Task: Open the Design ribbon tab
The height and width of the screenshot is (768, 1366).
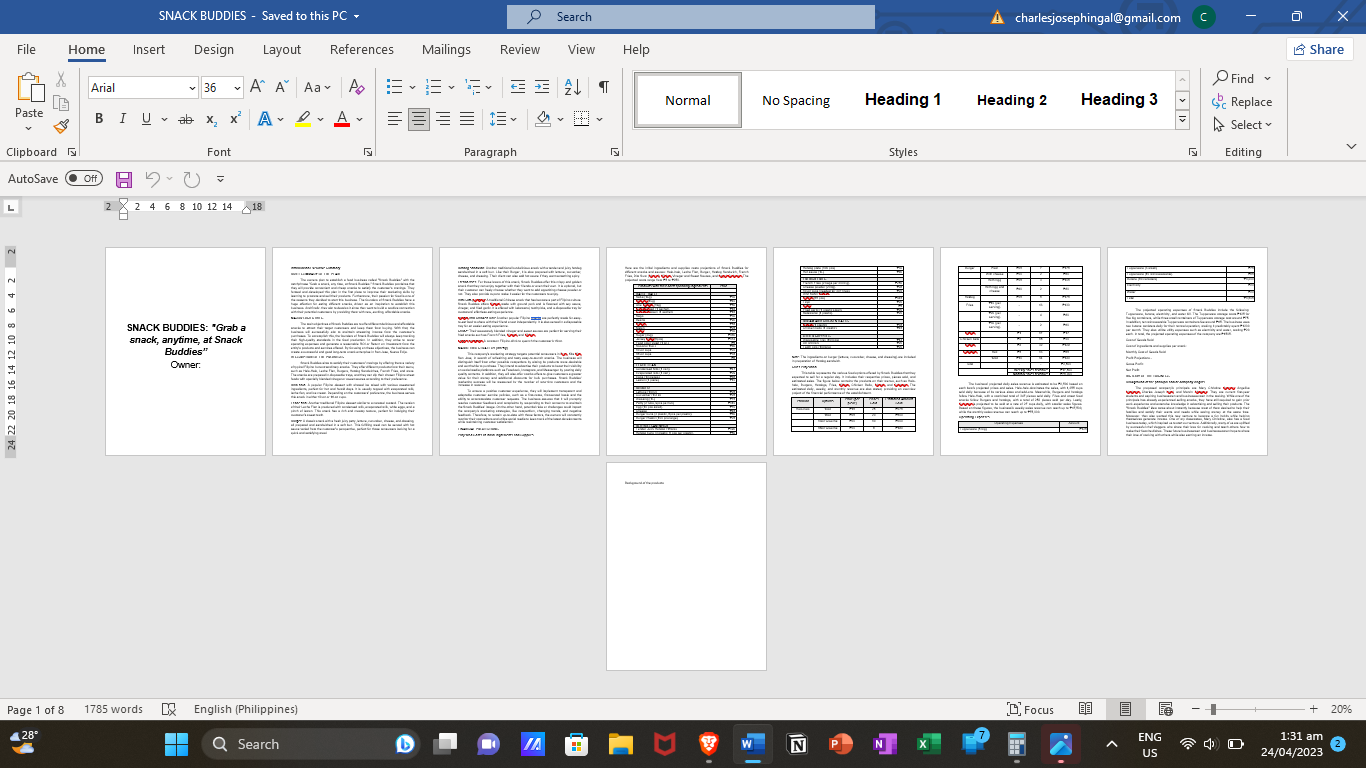Action: pyautogui.click(x=214, y=49)
